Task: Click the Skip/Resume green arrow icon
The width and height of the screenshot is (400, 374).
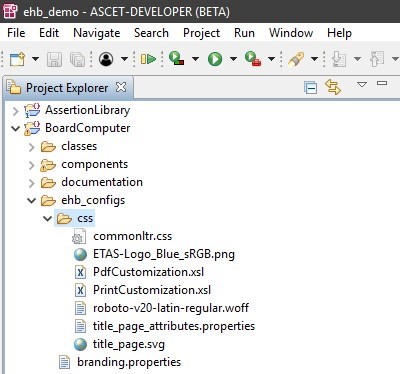Action: point(148,59)
